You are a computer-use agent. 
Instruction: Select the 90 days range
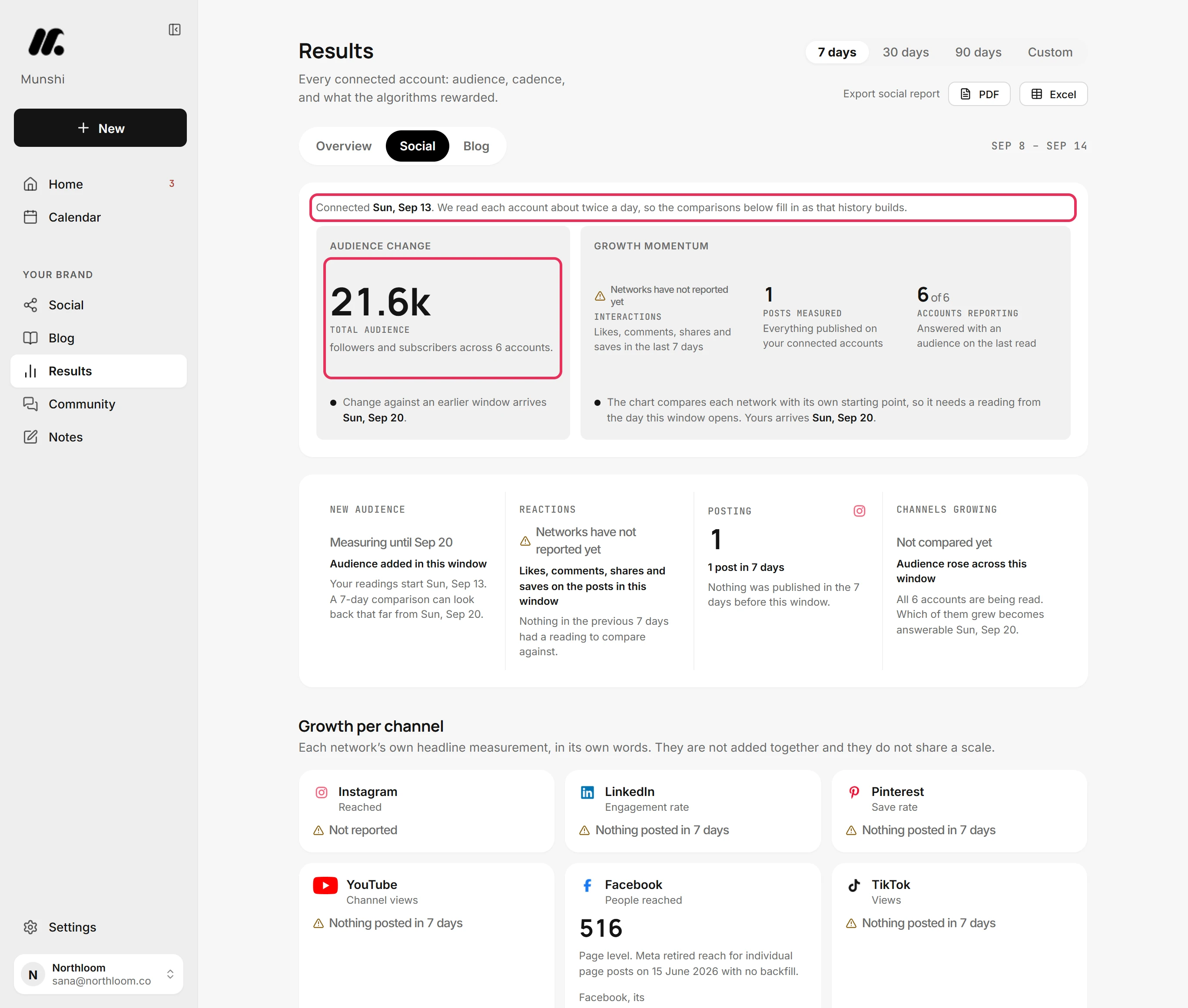pyautogui.click(x=978, y=52)
